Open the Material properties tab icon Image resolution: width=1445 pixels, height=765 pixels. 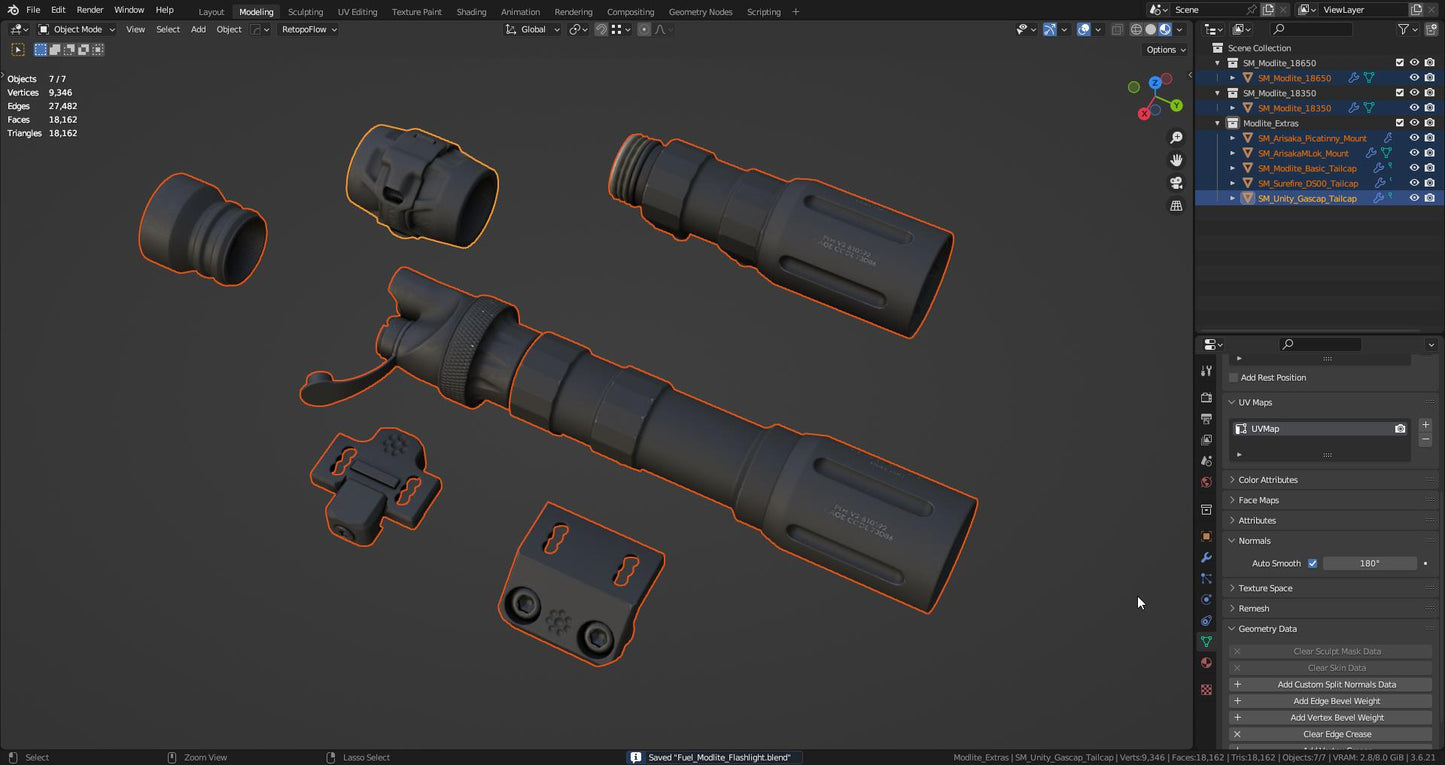click(x=1206, y=663)
